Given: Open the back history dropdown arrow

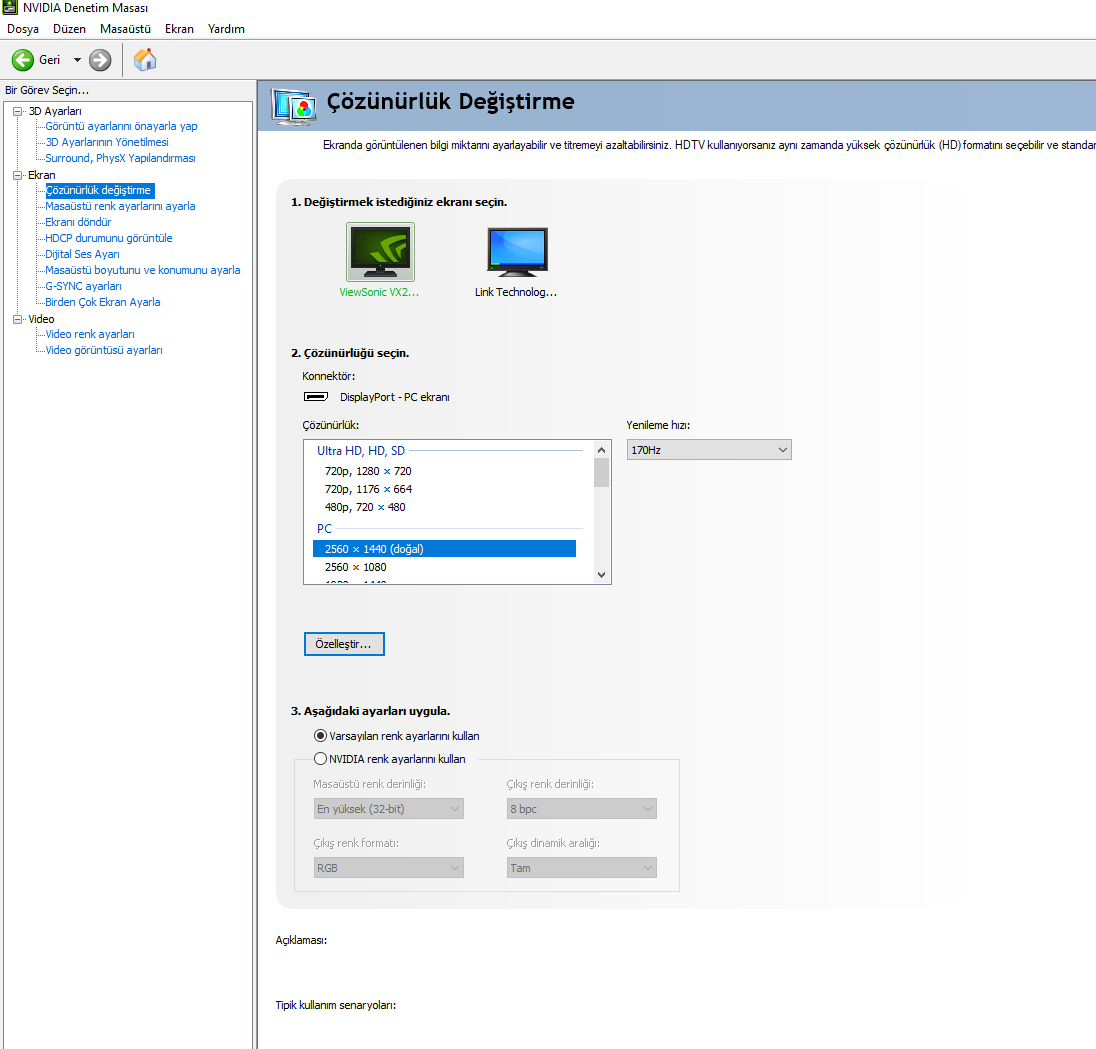Looking at the screenshot, I should [77, 60].
